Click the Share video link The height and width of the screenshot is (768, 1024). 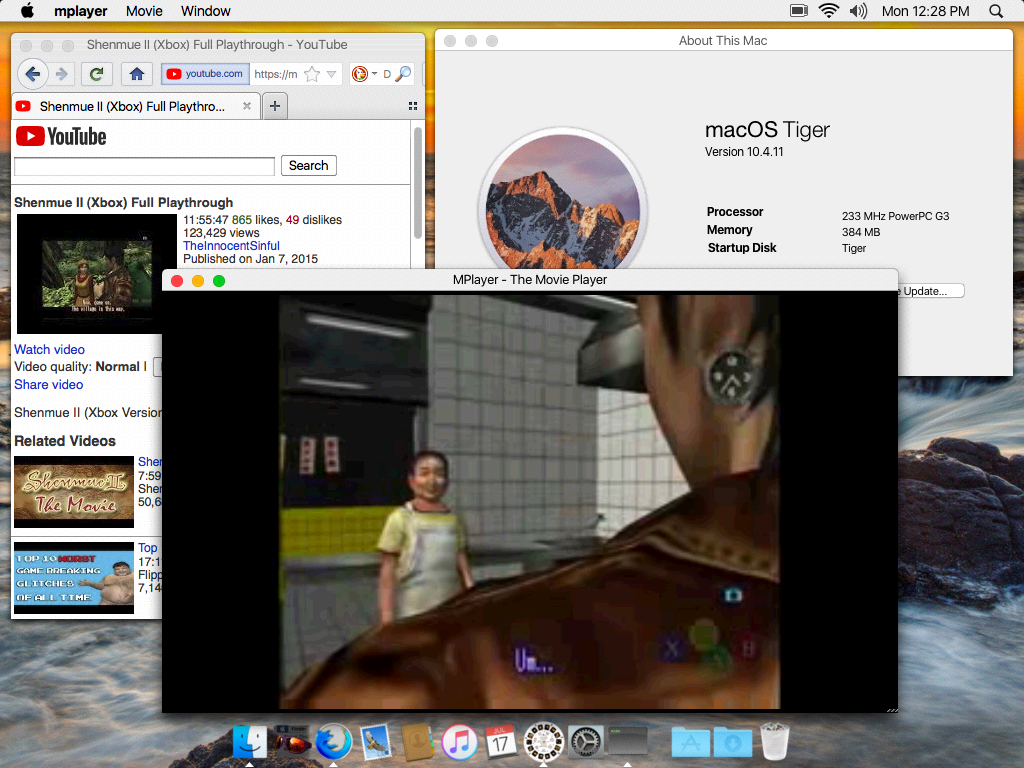(49, 385)
